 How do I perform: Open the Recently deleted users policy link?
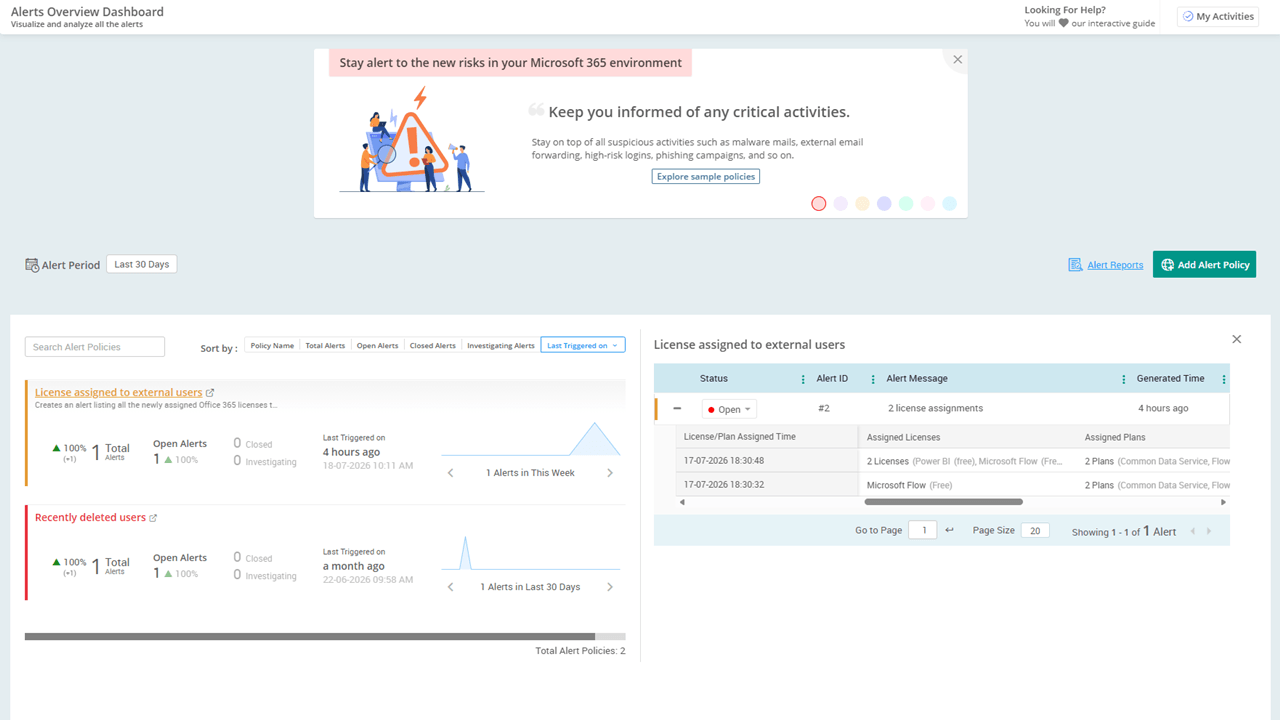click(90, 518)
